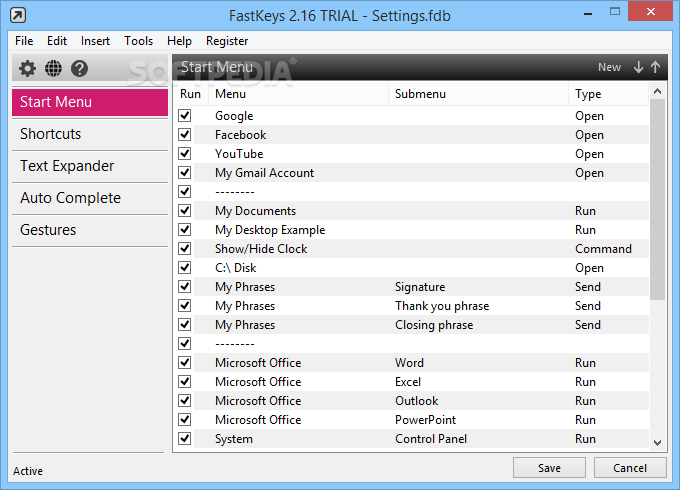
Task: Open the Help menu
Action: tap(179, 41)
